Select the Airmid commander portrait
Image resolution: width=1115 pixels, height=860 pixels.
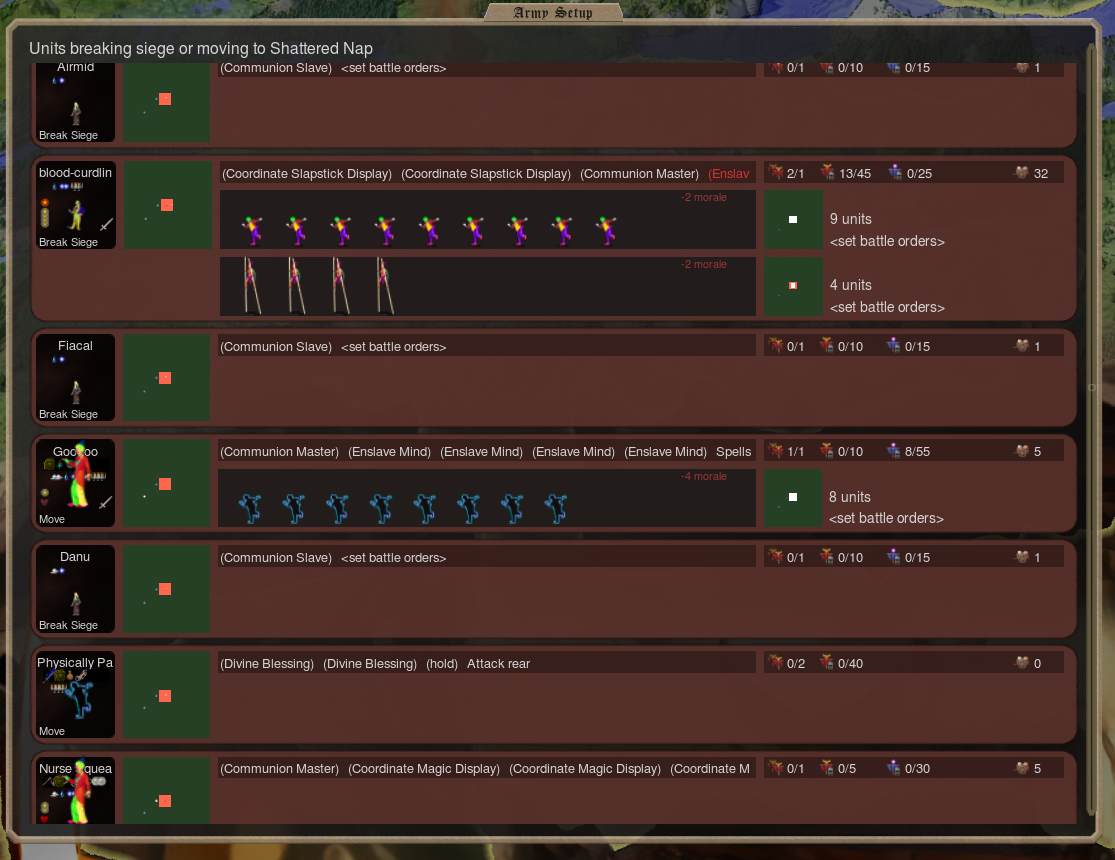[75, 102]
